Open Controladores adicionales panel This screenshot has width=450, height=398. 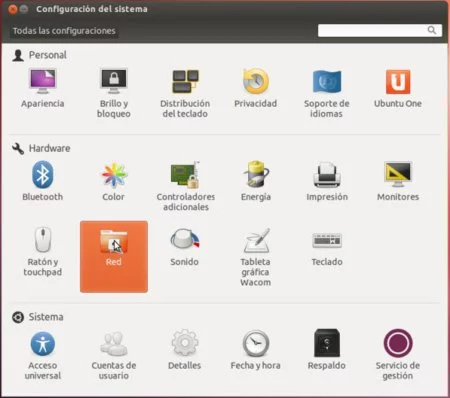(186, 186)
